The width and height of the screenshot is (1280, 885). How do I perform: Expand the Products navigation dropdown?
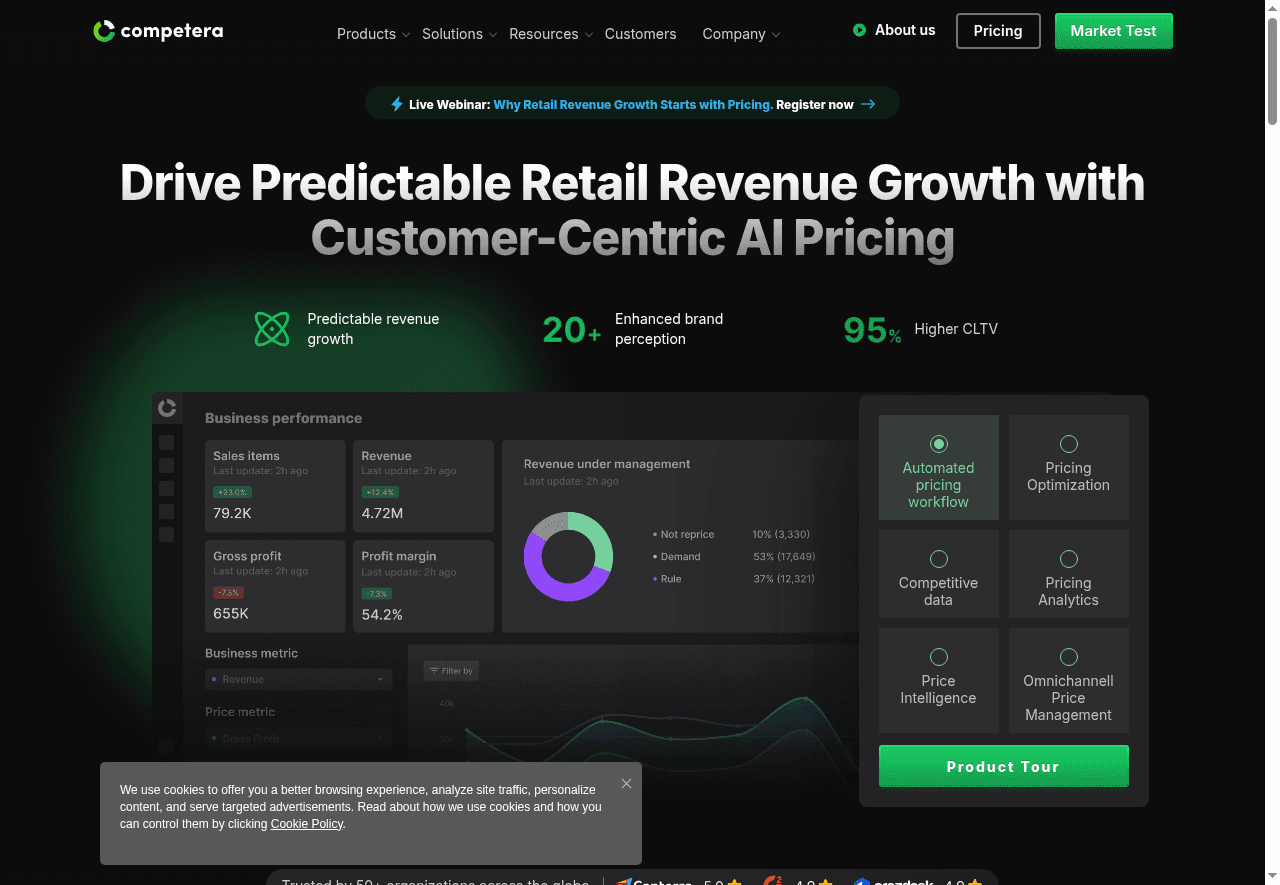pyautogui.click(x=373, y=34)
